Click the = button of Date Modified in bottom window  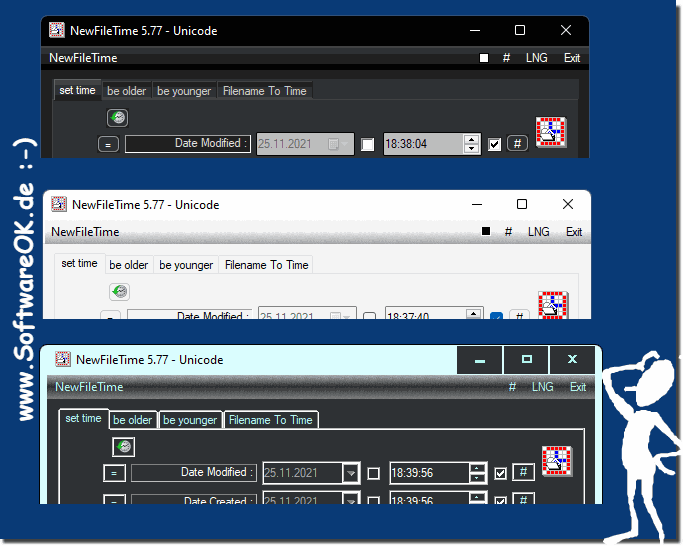[114, 473]
